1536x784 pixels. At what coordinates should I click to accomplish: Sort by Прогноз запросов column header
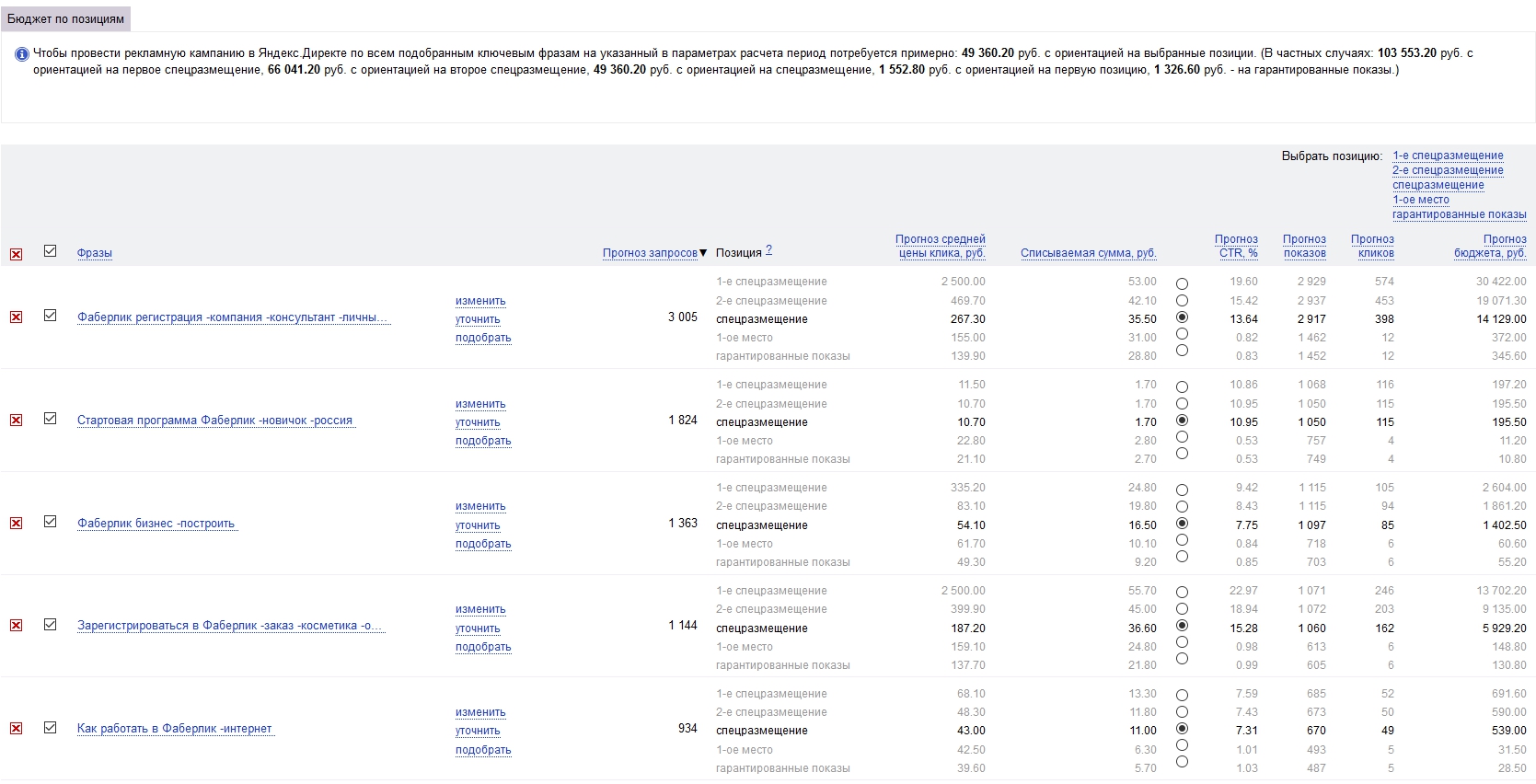pos(650,253)
